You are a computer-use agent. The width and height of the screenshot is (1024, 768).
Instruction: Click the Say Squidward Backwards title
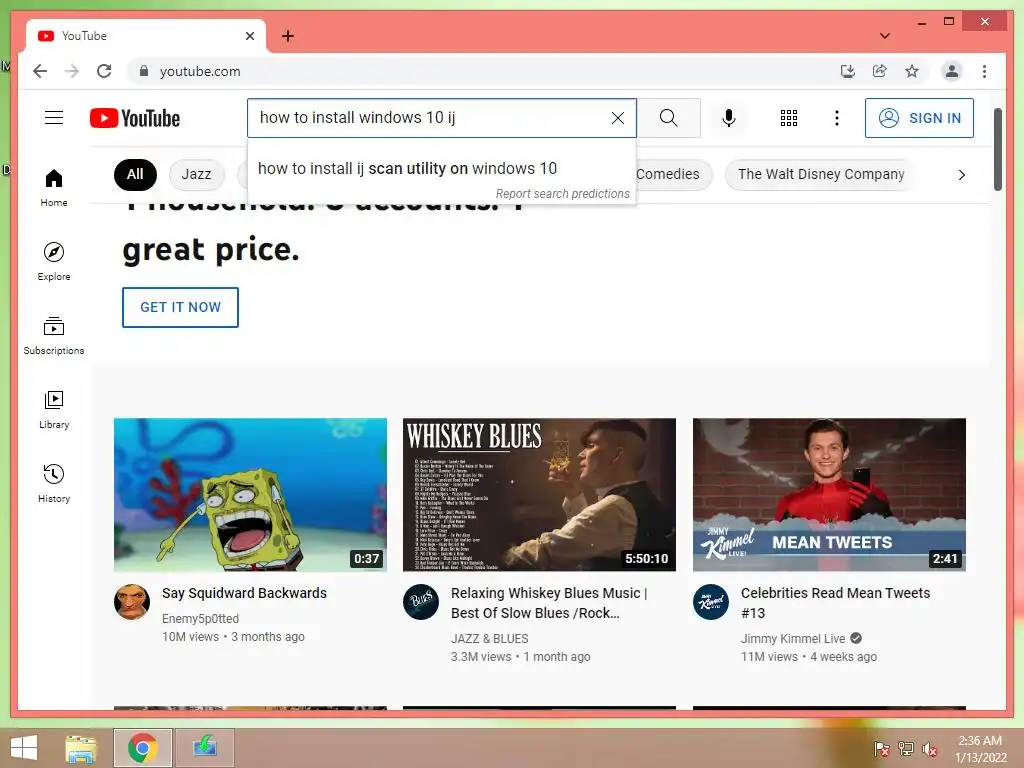click(244, 593)
